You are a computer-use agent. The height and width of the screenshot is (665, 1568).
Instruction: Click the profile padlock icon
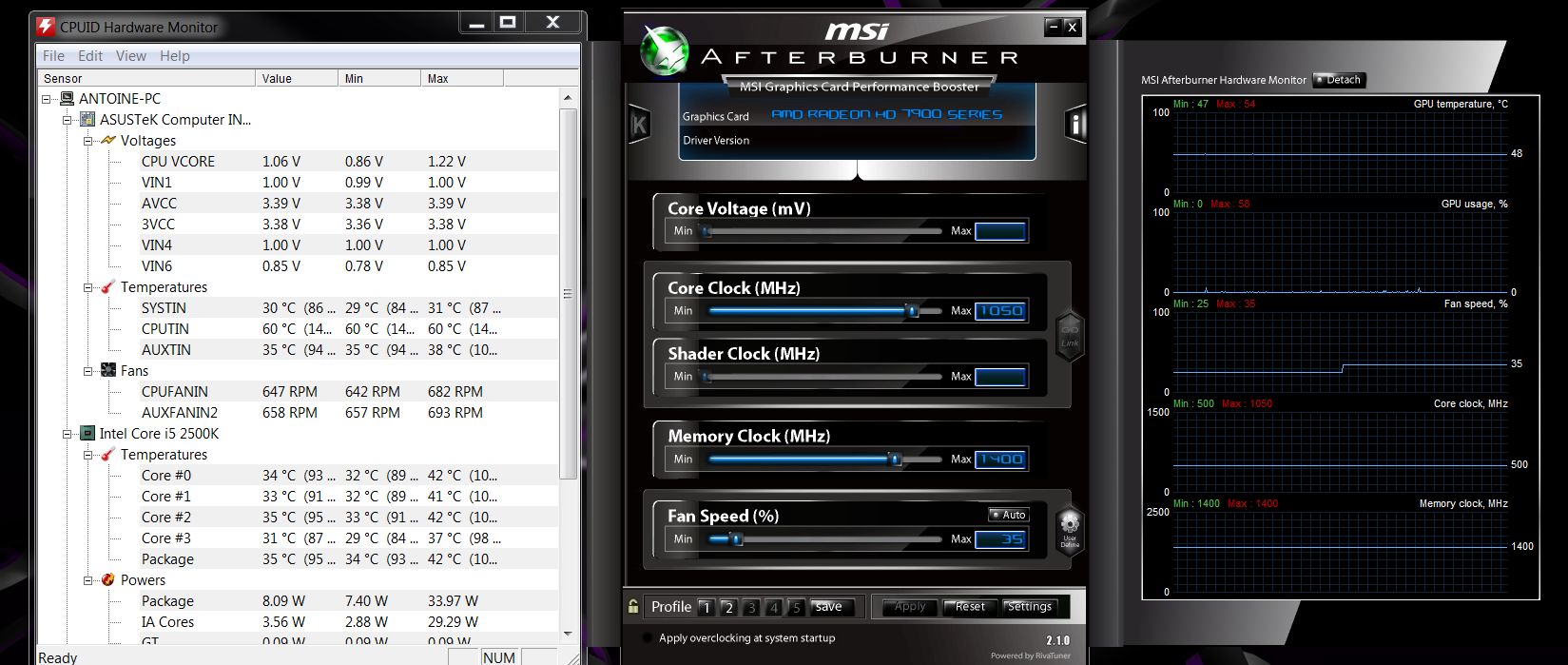point(633,606)
